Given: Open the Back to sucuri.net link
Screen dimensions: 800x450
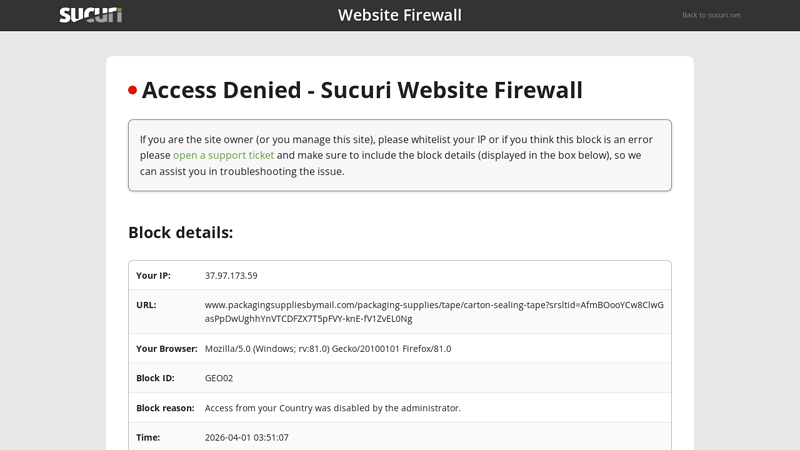Looking at the screenshot, I should pyautogui.click(x=711, y=15).
